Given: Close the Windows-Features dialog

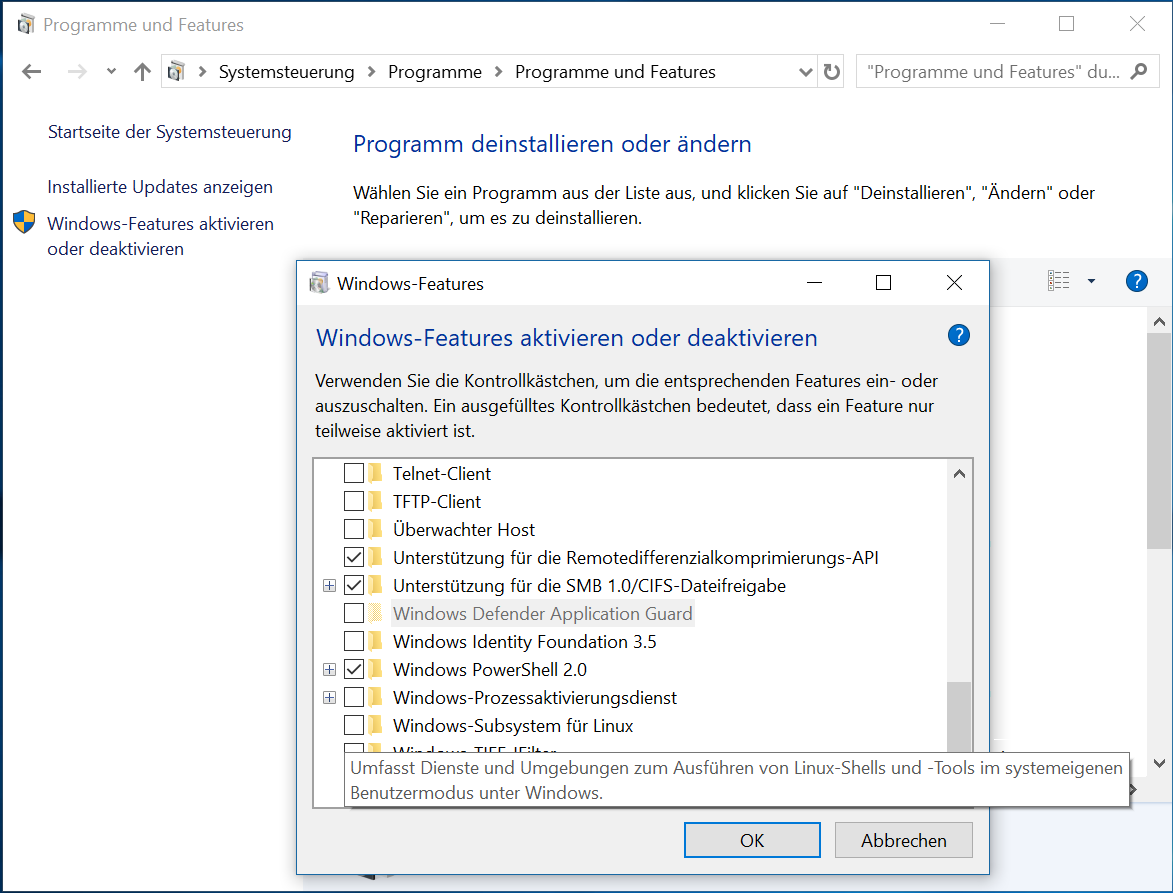Looking at the screenshot, I should coord(955,283).
